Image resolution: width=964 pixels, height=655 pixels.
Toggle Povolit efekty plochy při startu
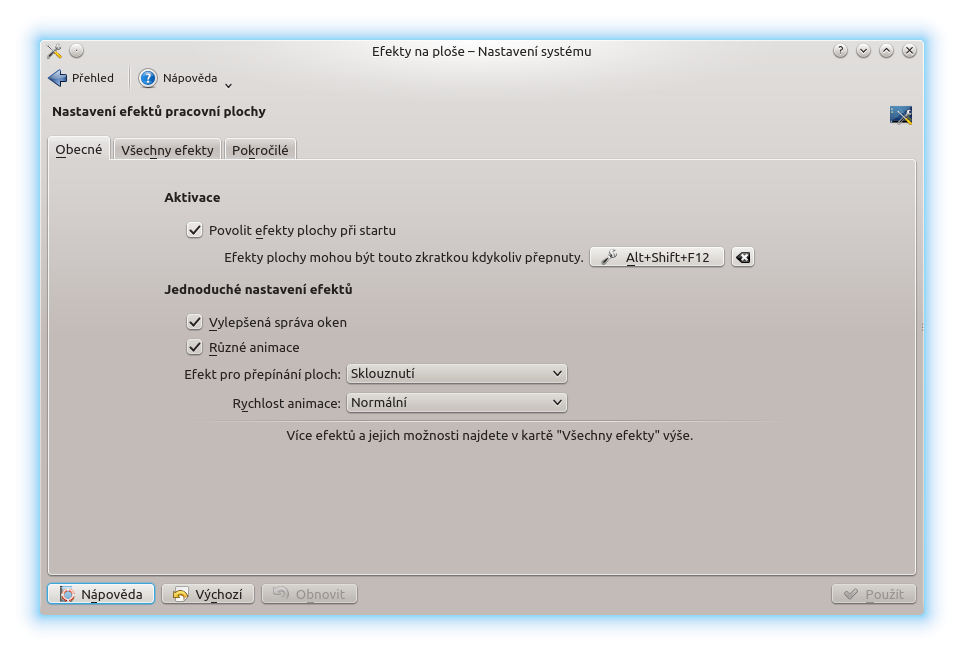click(291, 230)
